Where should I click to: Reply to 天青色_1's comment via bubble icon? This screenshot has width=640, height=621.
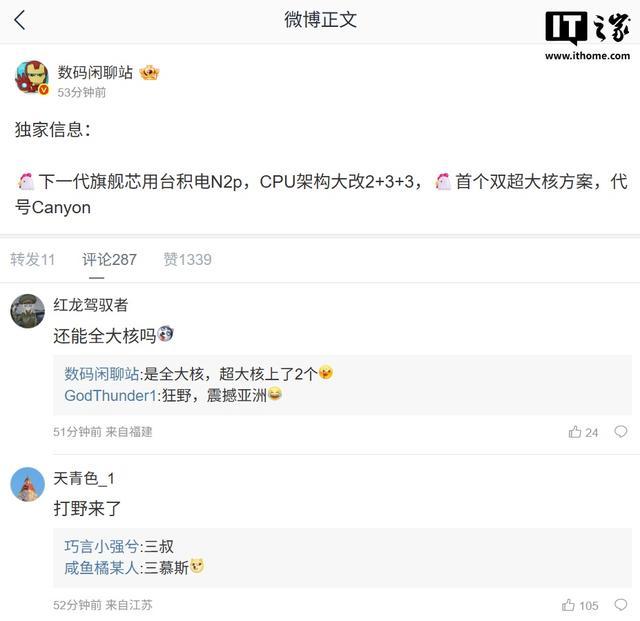click(621, 605)
